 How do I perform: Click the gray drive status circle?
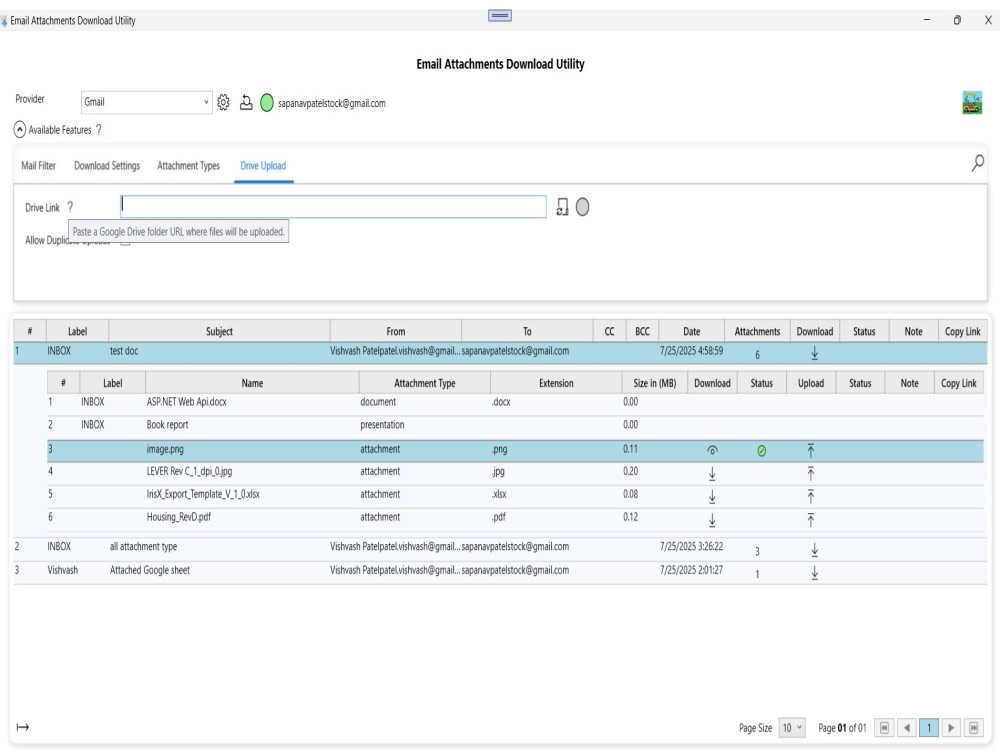582,207
